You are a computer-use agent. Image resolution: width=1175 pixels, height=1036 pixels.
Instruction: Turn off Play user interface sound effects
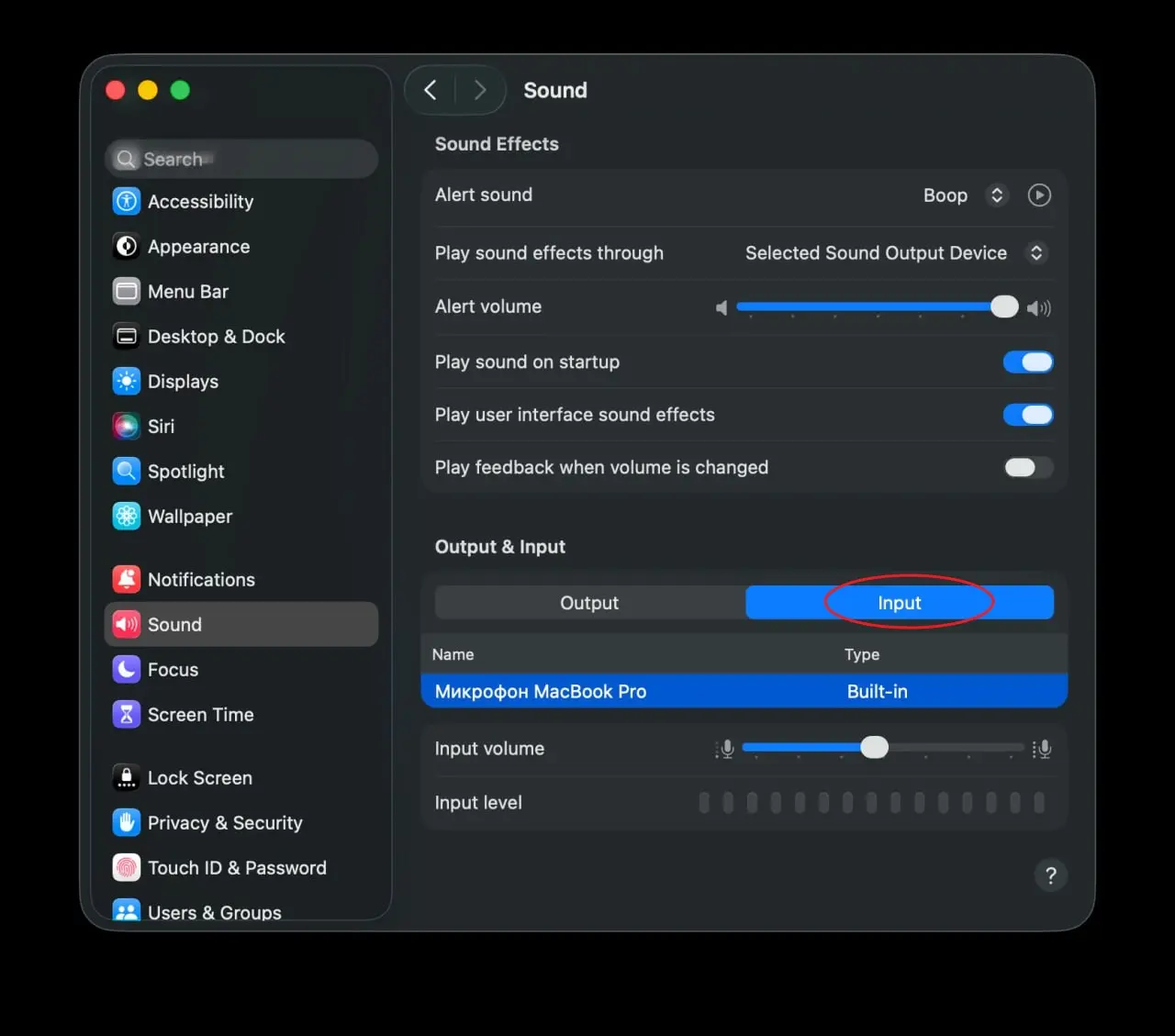tap(1028, 415)
